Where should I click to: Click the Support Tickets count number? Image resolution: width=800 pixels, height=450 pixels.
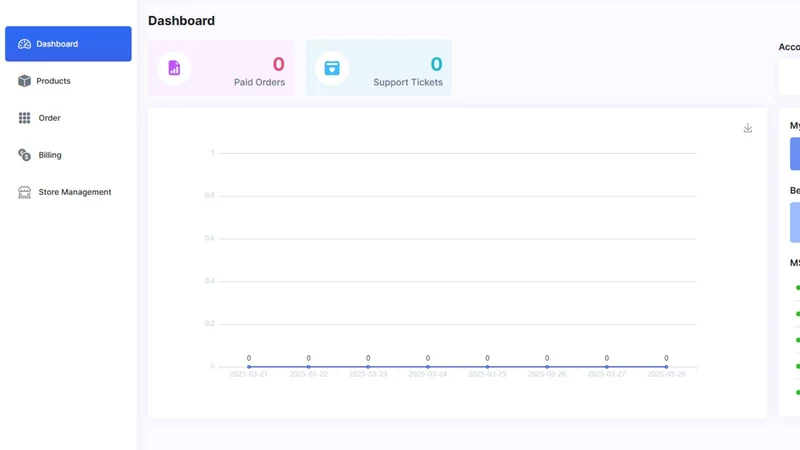coord(436,64)
